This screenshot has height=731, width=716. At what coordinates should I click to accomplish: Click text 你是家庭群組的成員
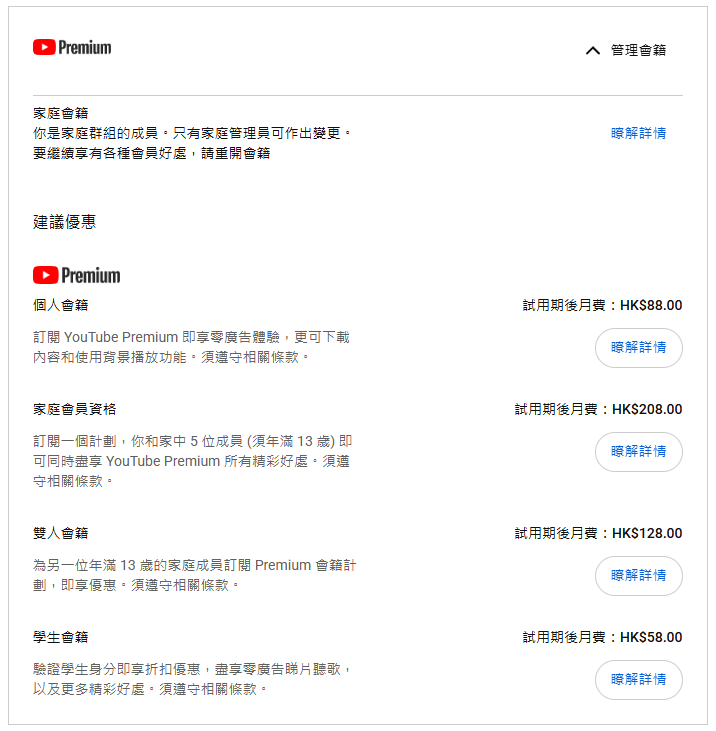tap(96, 133)
